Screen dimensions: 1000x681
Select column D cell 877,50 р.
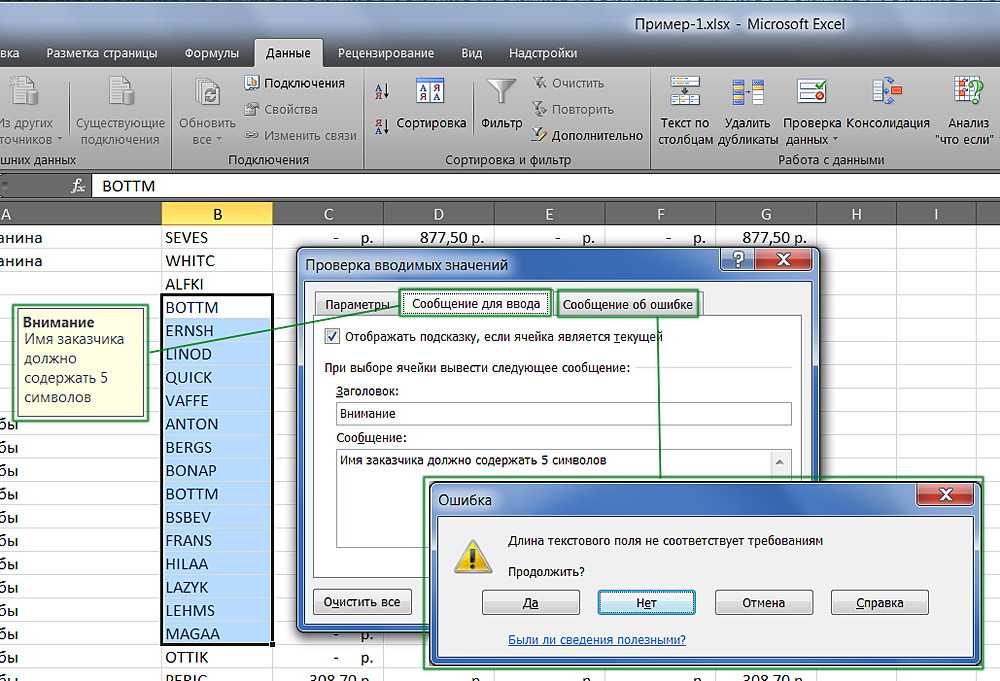pos(439,237)
